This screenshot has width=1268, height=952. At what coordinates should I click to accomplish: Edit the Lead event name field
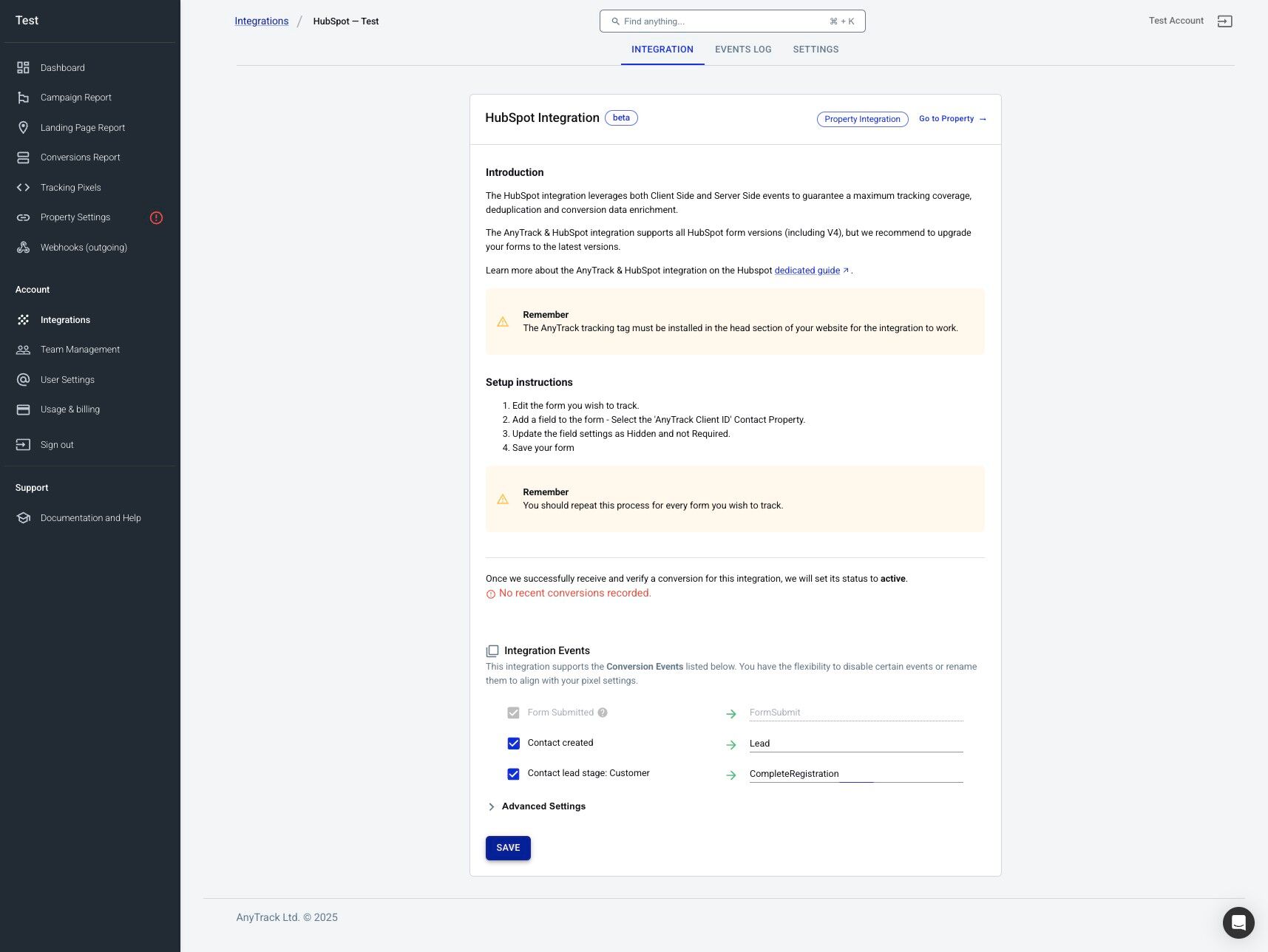click(x=856, y=744)
